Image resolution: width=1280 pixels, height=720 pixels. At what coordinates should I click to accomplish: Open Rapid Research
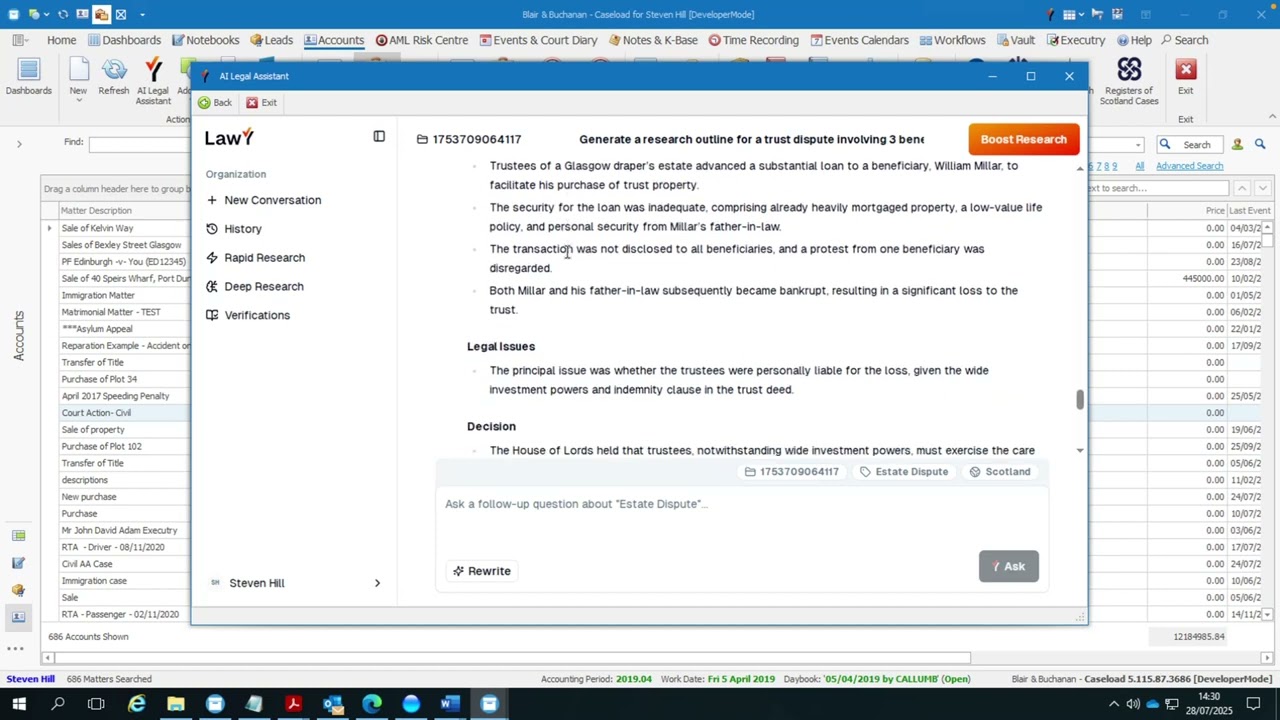point(255,258)
